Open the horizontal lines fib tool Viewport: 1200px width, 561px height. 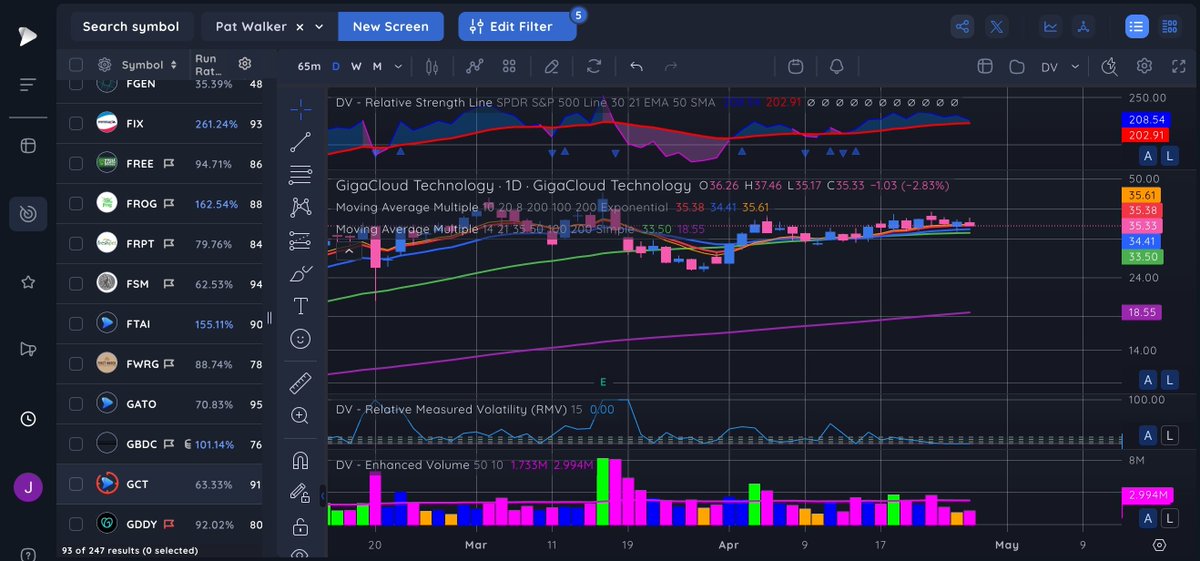(300, 174)
